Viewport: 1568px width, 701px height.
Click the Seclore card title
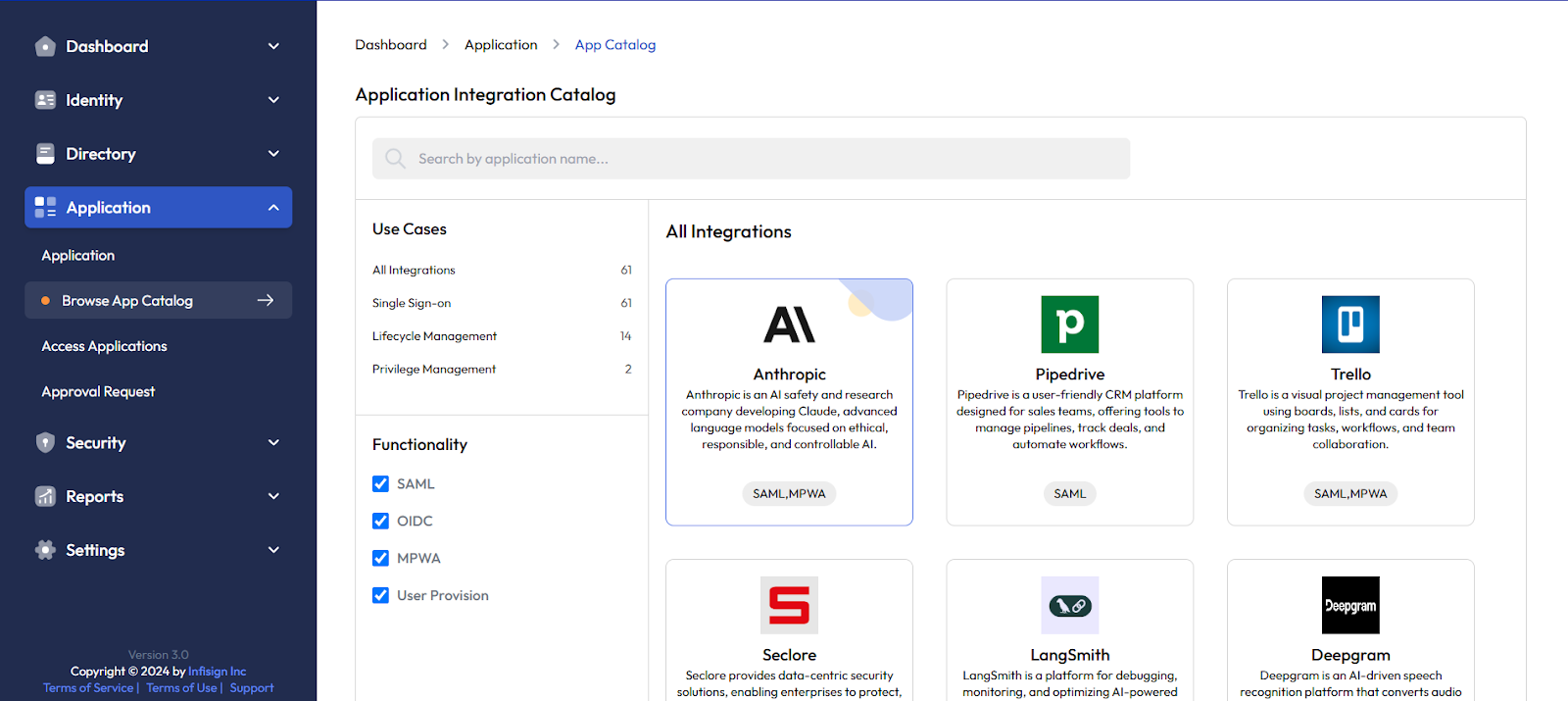(789, 654)
